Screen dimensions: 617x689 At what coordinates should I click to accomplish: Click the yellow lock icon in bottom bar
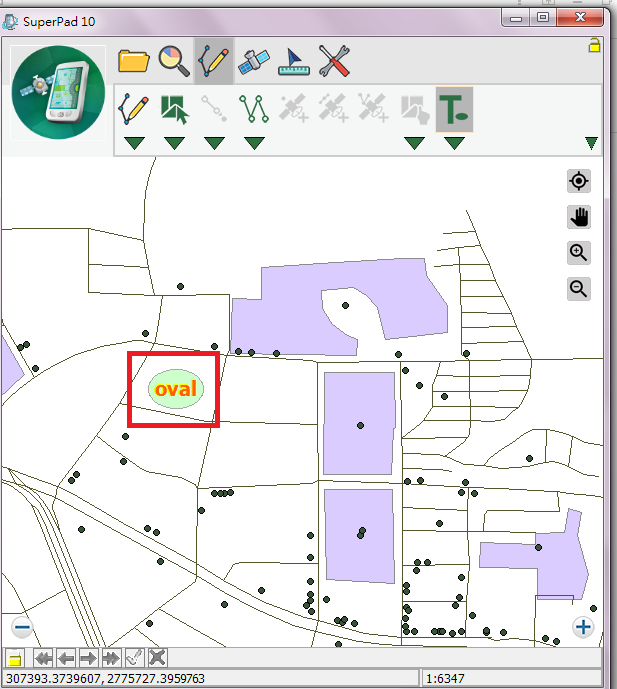click(x=15, y=658)
